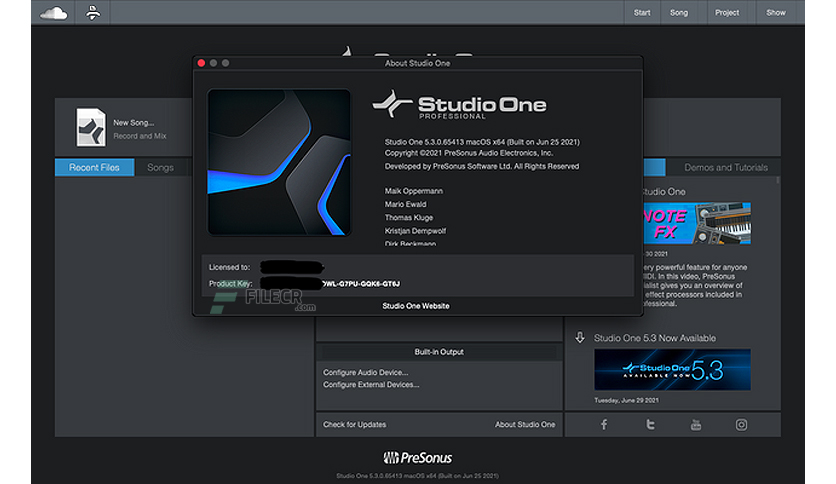The image size is (836, 484).
Task: Click the Studio One logo in About dialog
Action: 460,104
